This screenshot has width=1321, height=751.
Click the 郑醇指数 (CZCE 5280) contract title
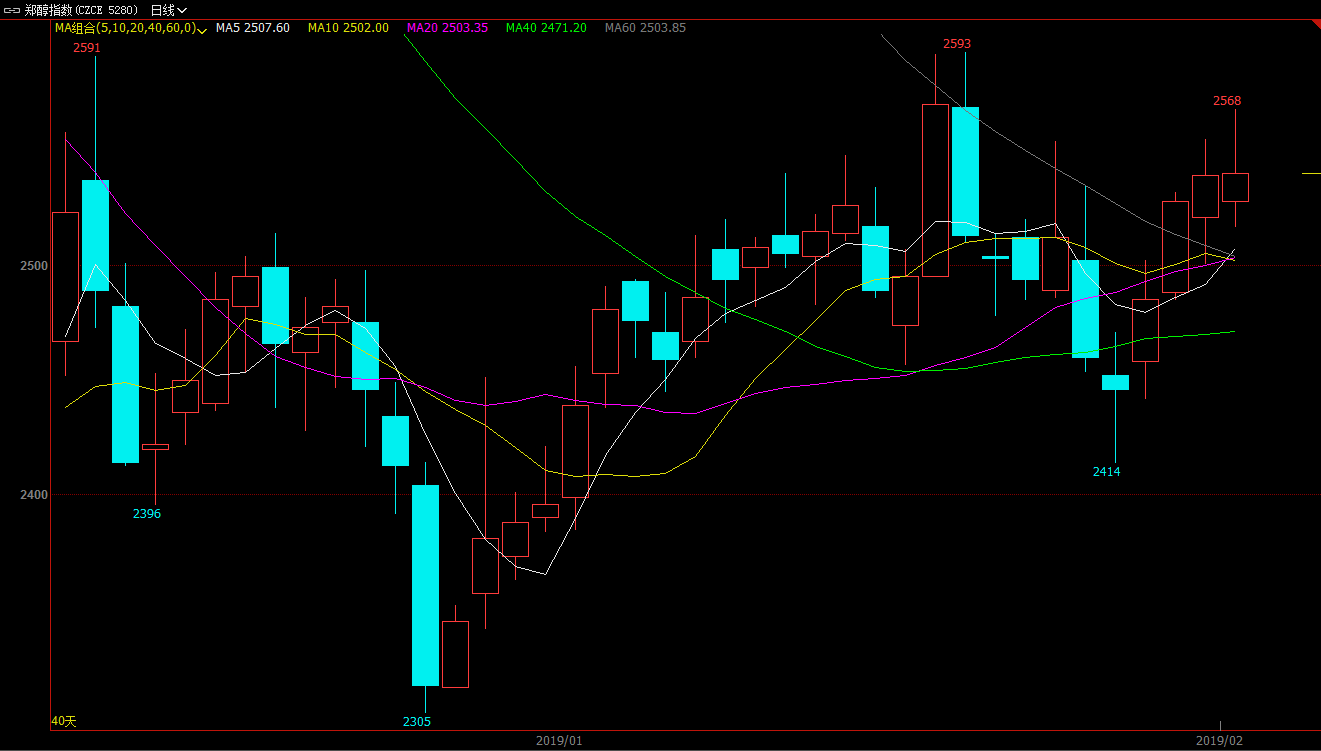(80, 10)
